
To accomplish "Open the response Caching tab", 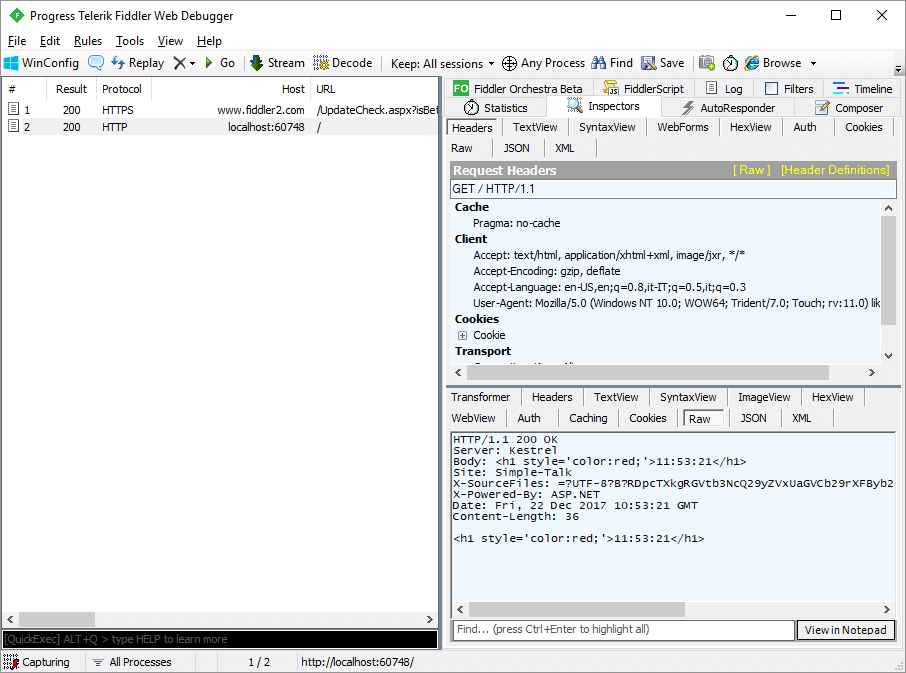I will 588,418.
